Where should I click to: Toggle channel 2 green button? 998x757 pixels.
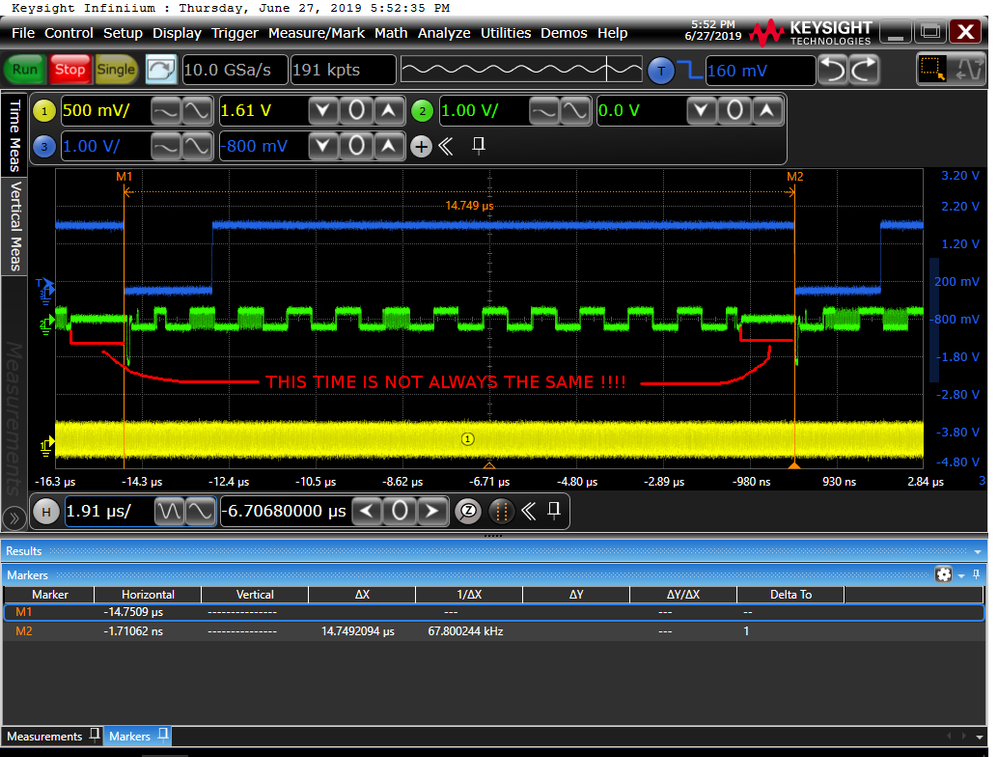tap(422, 111)
